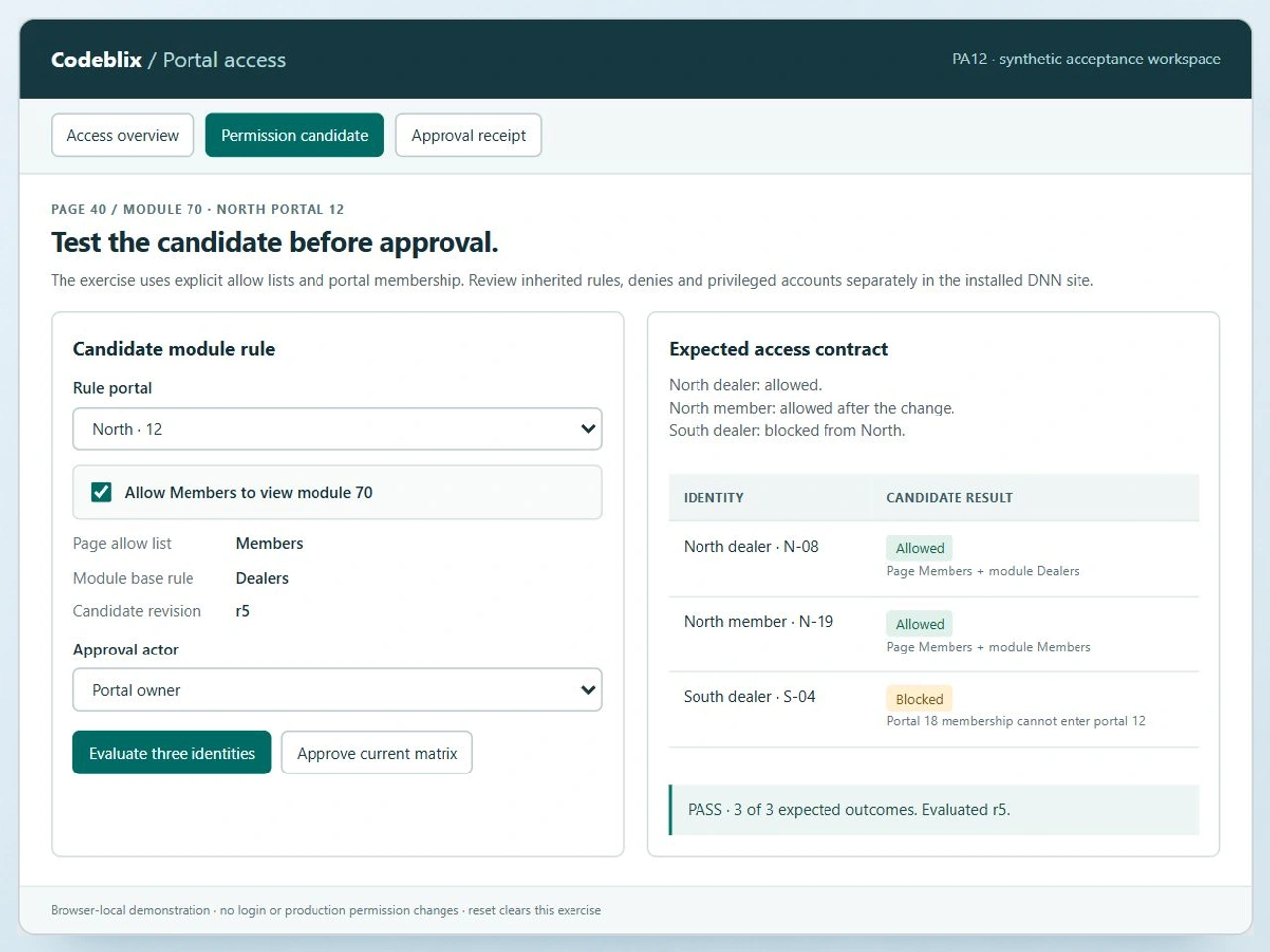This screenshot has width=1270, height=952.
Task: Select the North member · N-19 row label
Action: (759, 621)
